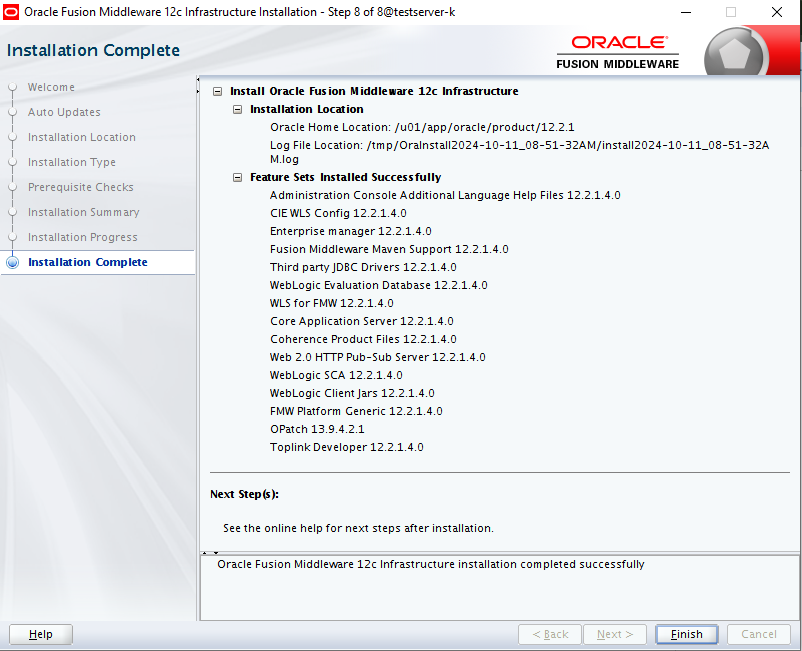Viewport: 802px width, 651px height.
Task: Select the Prerequisite Checks step
Action: point(81,187)
